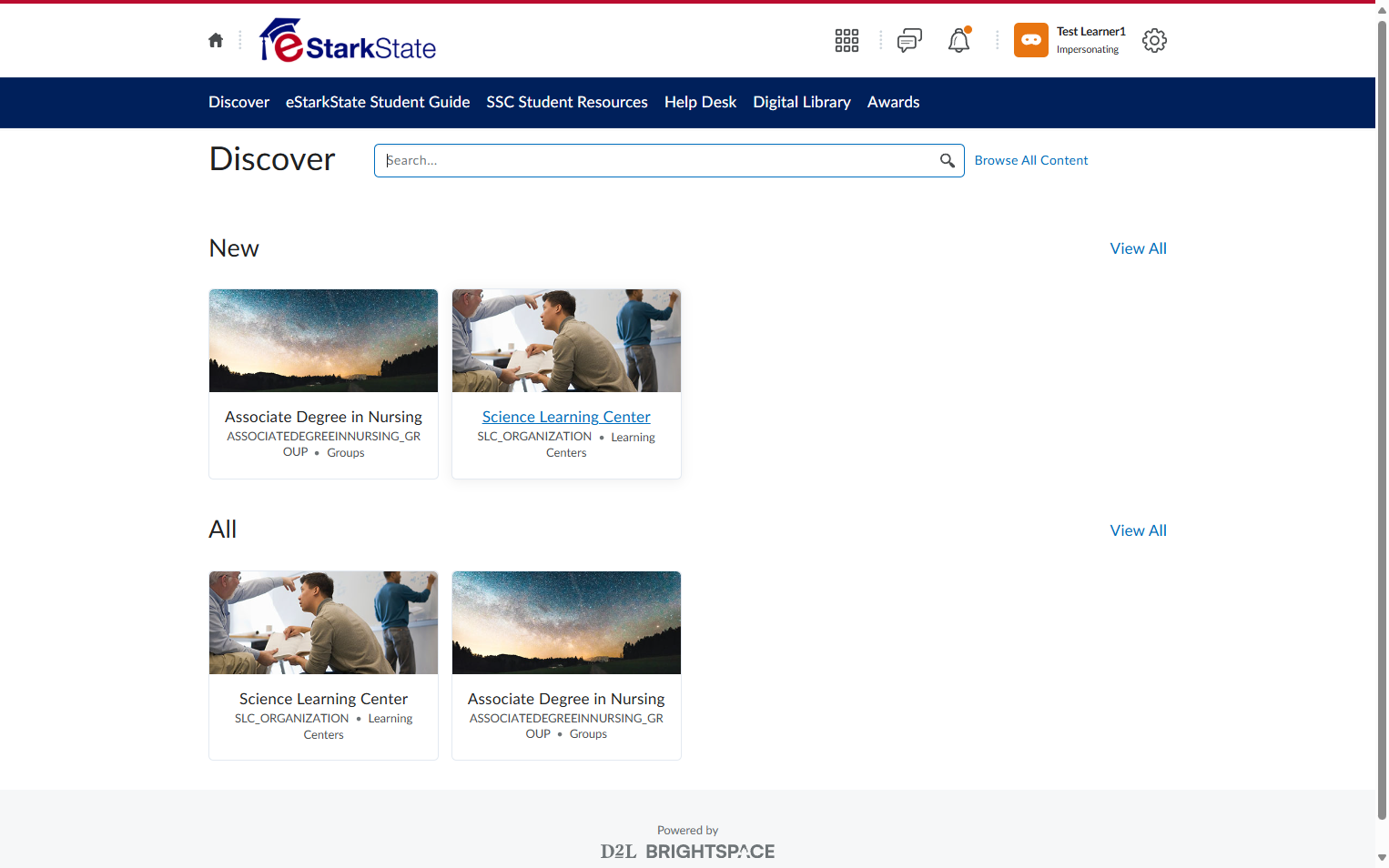Click the Impersonating label

click(1088, 50)
